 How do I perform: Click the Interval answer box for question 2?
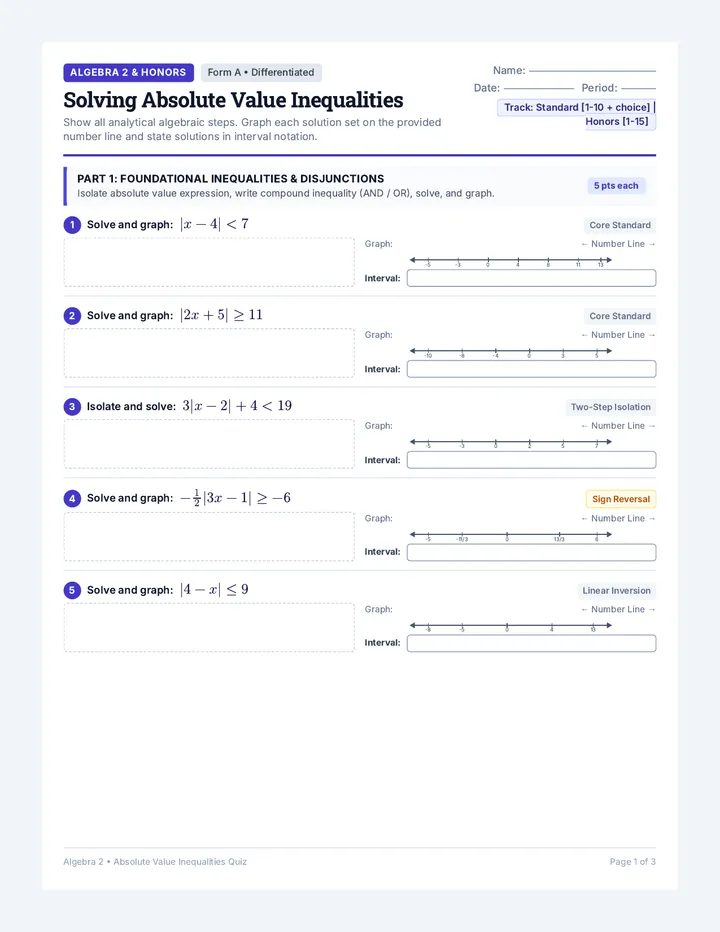click(x=532, y=369)
